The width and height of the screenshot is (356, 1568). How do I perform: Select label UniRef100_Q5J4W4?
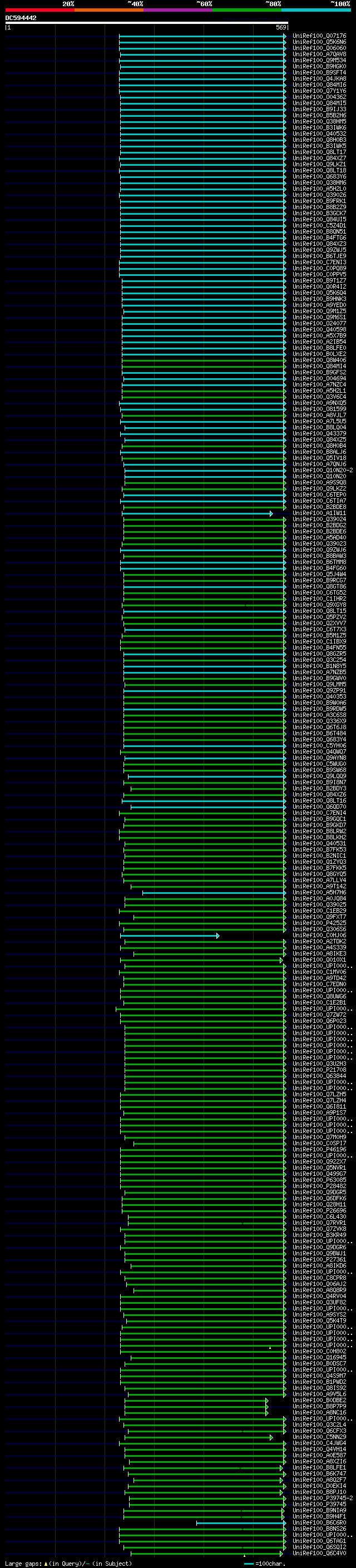(319, 574)
